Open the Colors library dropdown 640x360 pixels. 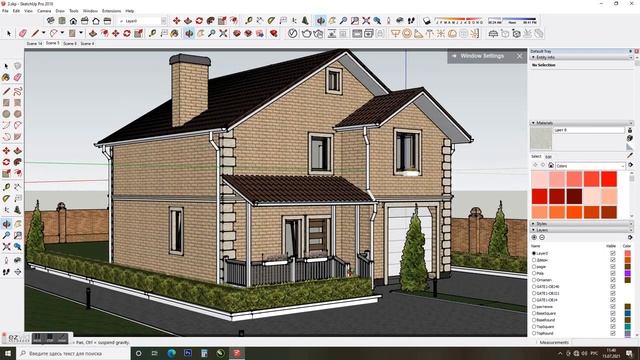click(x=622, y=166)
